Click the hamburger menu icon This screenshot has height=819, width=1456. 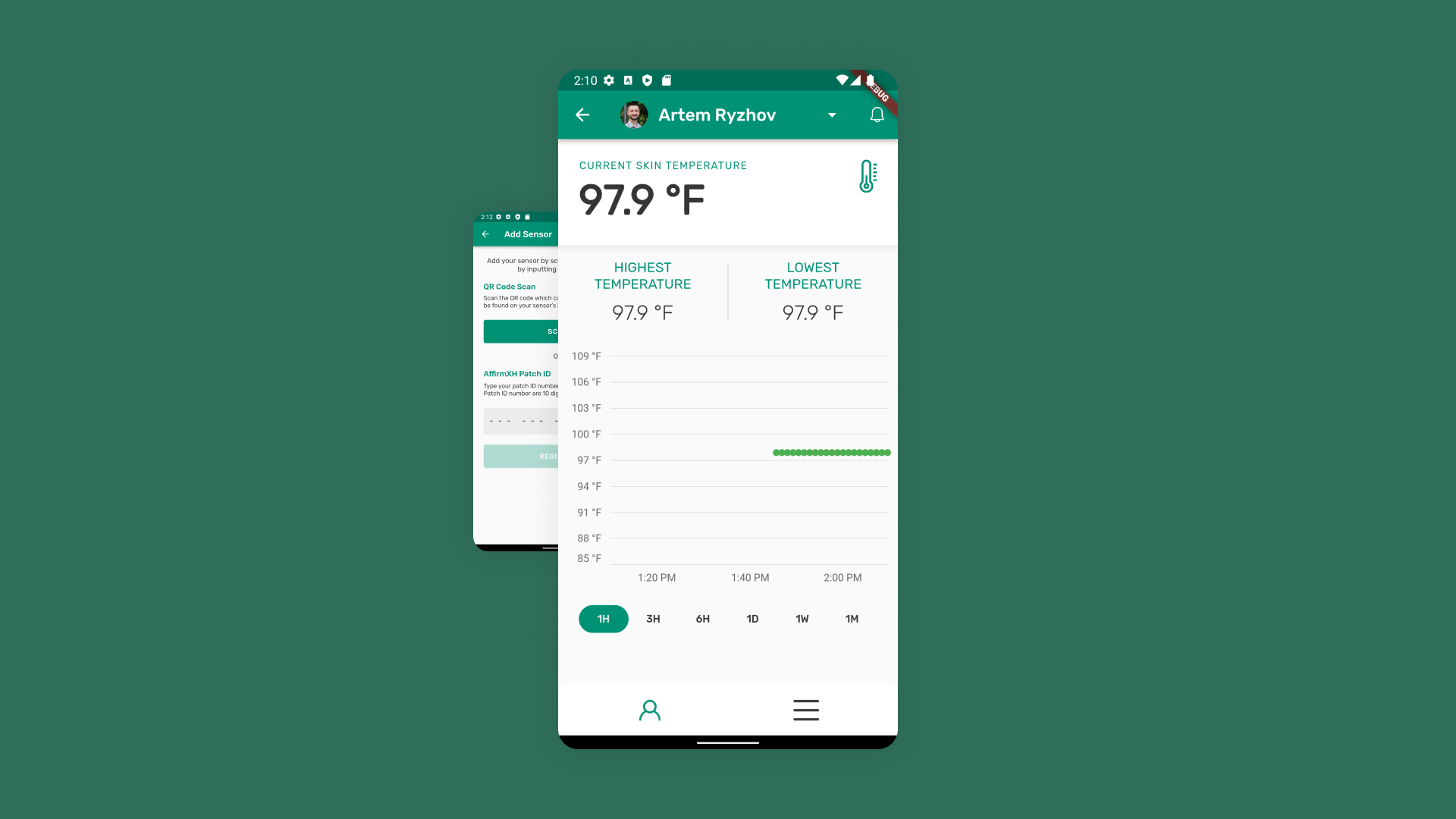pos(806,710)
